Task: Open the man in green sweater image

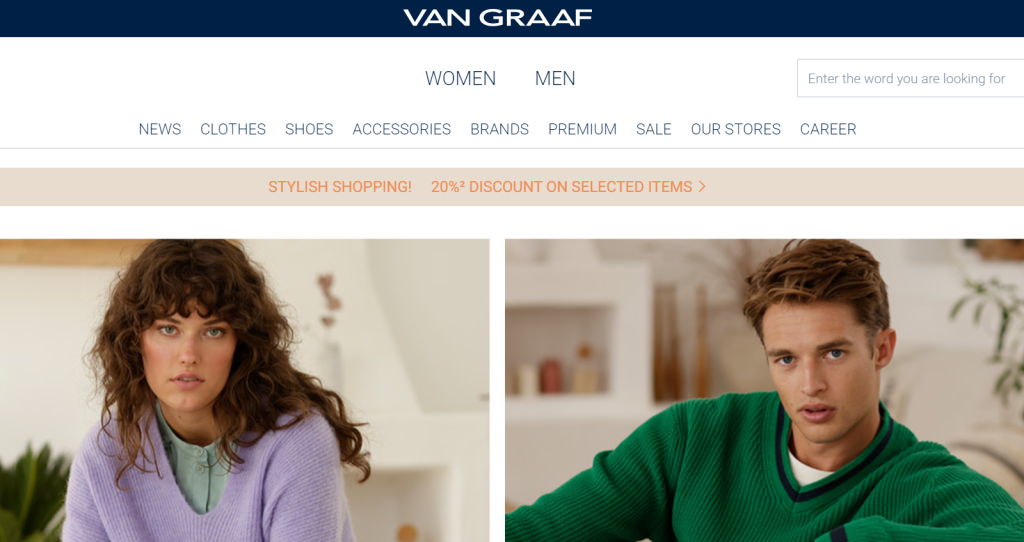Action: tap(764, 391)
